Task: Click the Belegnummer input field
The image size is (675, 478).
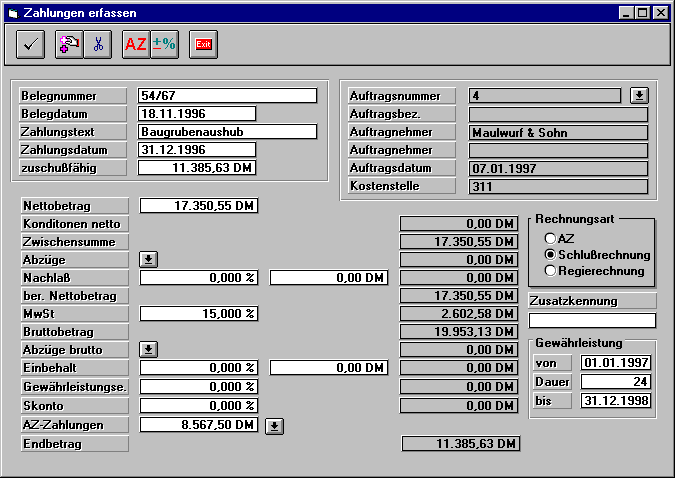Action: pos(227,96)
